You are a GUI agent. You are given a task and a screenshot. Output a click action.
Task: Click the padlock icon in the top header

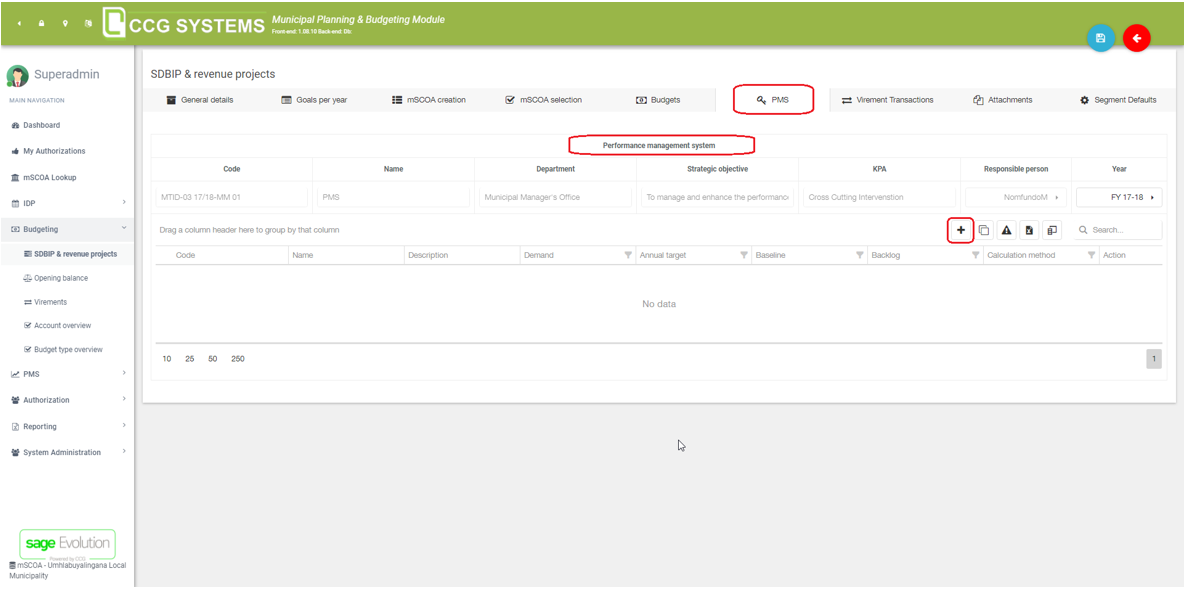click(x=42, y=23)
